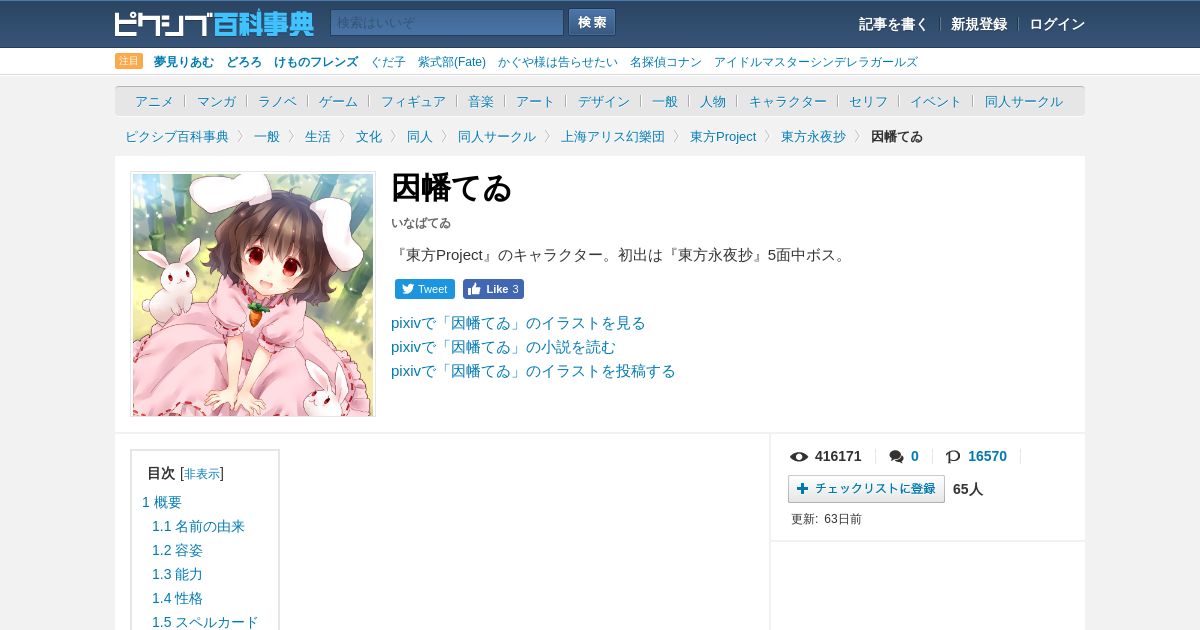Go to breadcrumb 東方Project

[723, 136]
